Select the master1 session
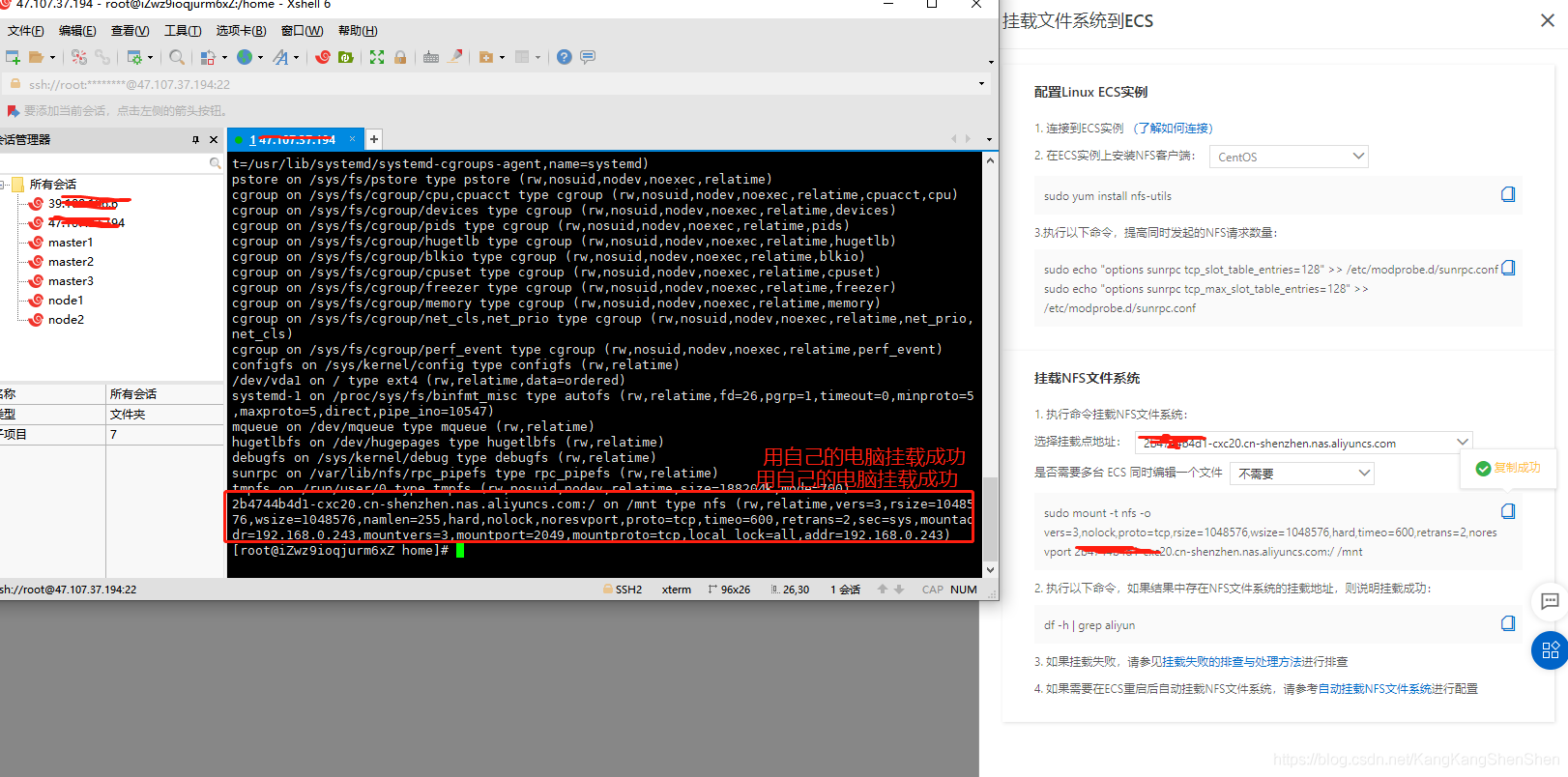 tap(71, 243)
